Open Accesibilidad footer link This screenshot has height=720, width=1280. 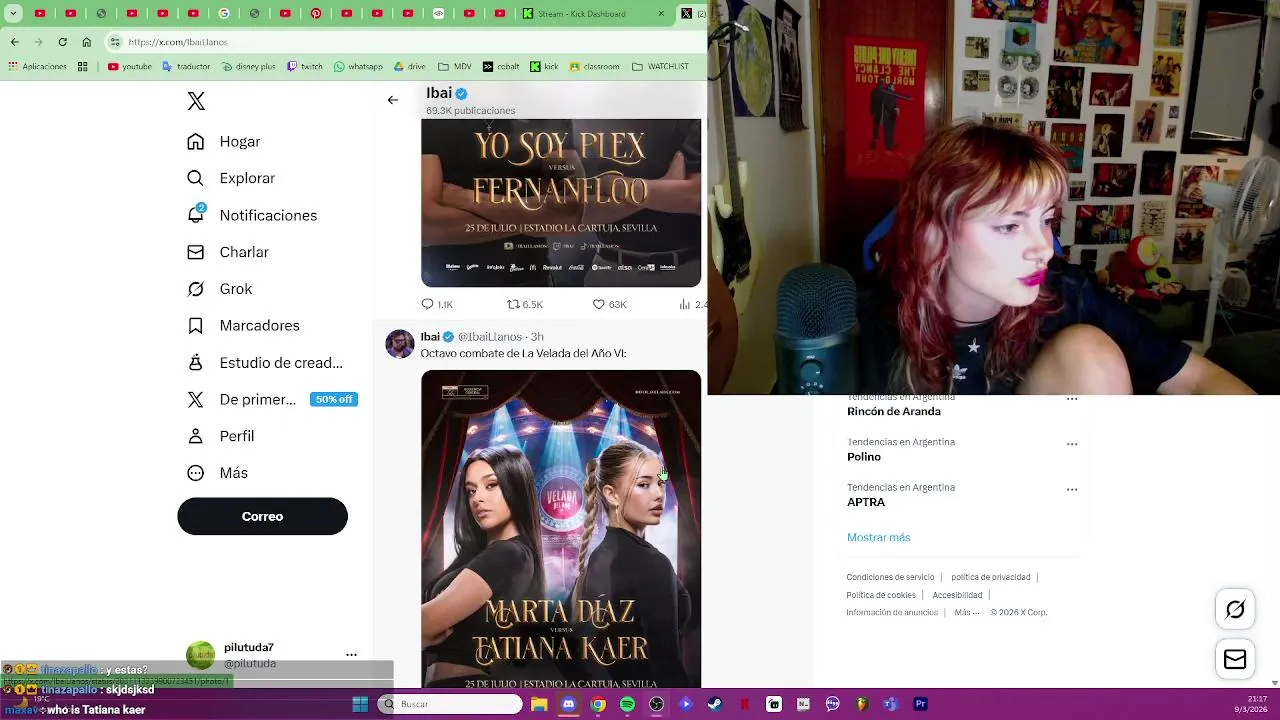(957, 595)
